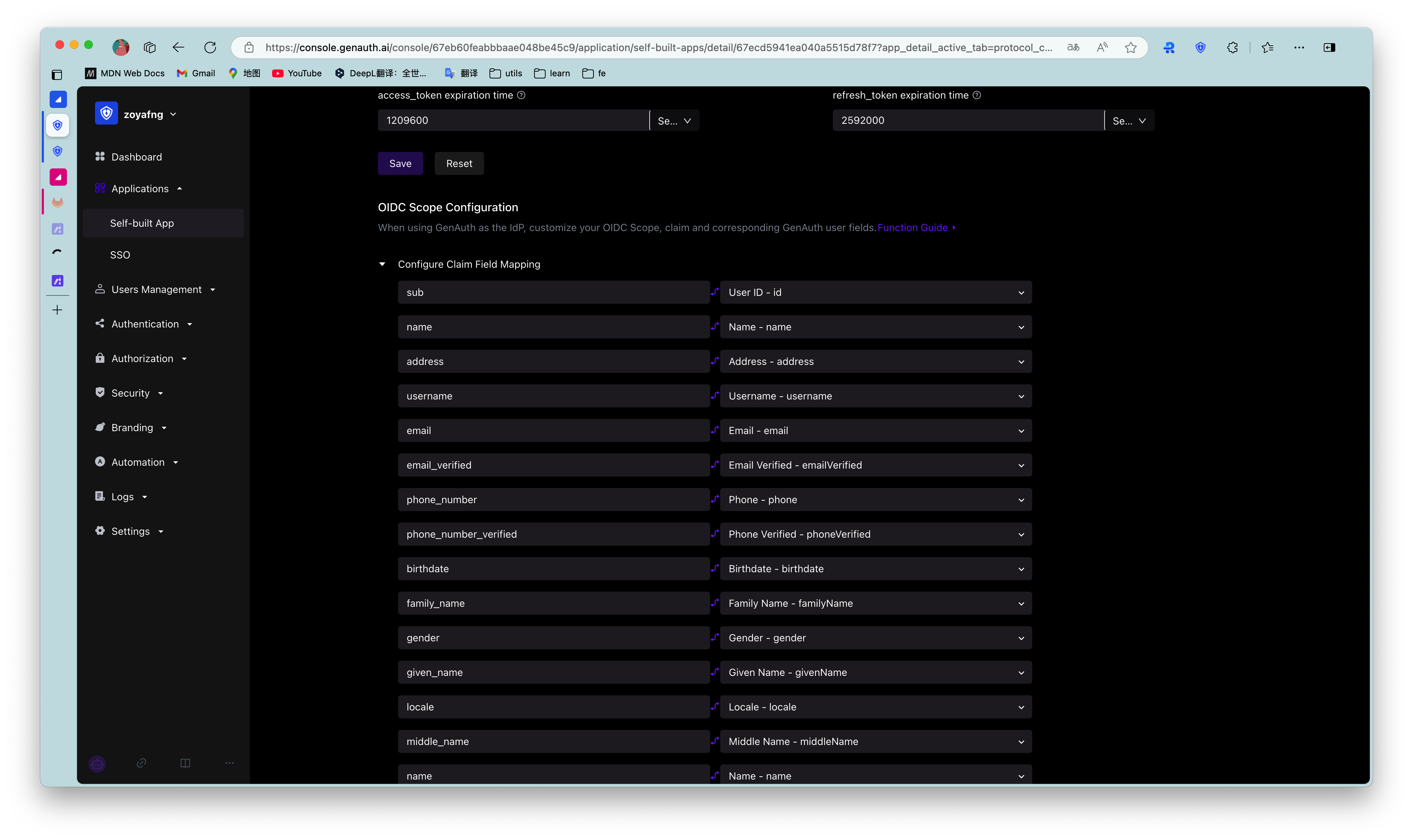Open the YouTube bookmark
The image size is (1413, 840).
[297, 73]
